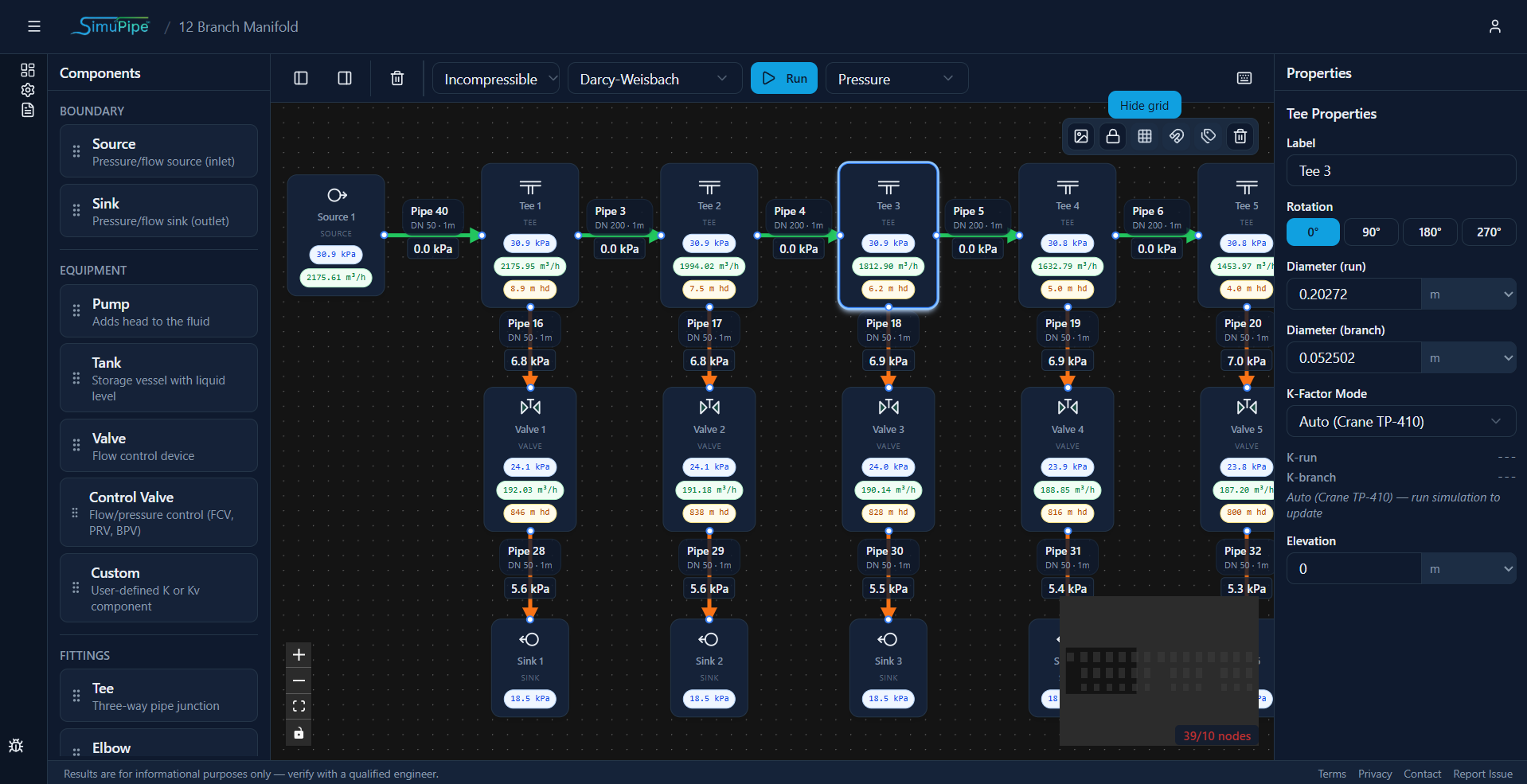
Task: Open the hamburger navigation menu
Action: [x=34, y=26]
